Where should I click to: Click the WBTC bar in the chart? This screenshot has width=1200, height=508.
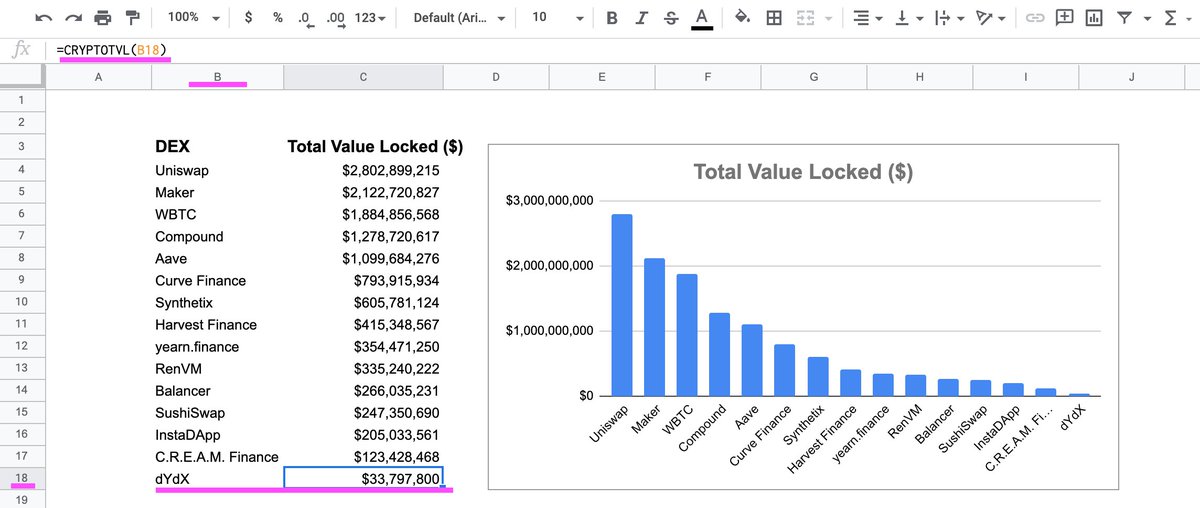(x=687, y=335)
